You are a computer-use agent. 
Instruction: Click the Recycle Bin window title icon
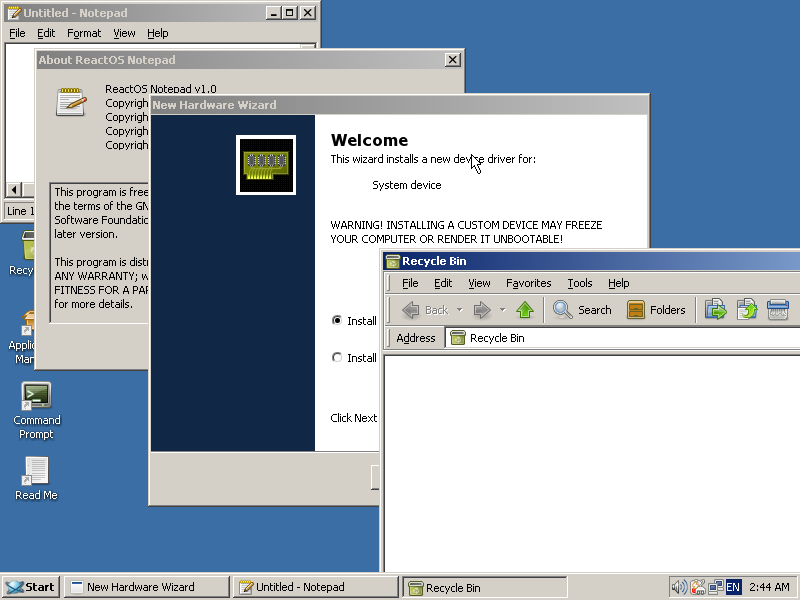392,261
